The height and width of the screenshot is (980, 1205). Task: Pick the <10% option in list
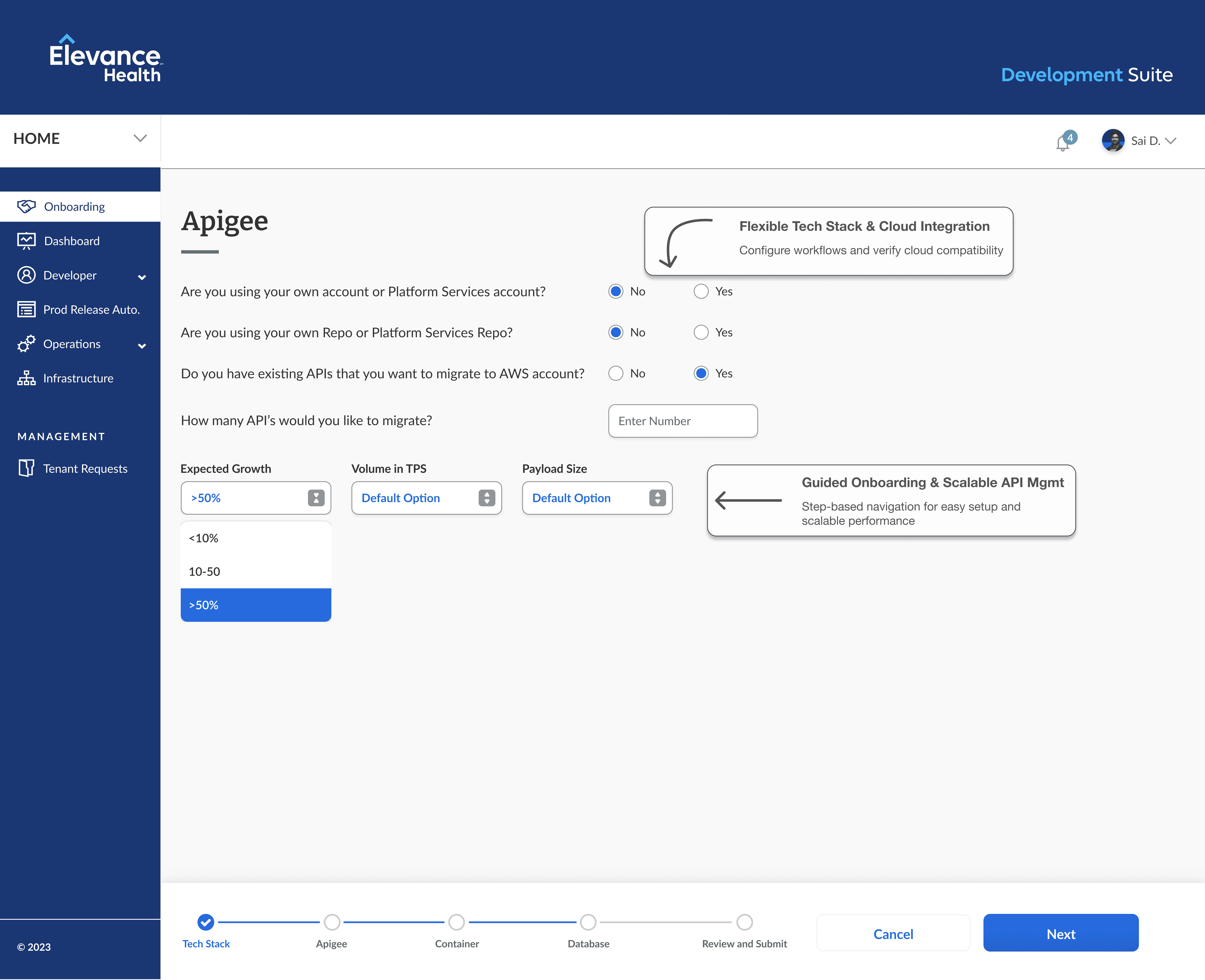[x=256, y=538]
